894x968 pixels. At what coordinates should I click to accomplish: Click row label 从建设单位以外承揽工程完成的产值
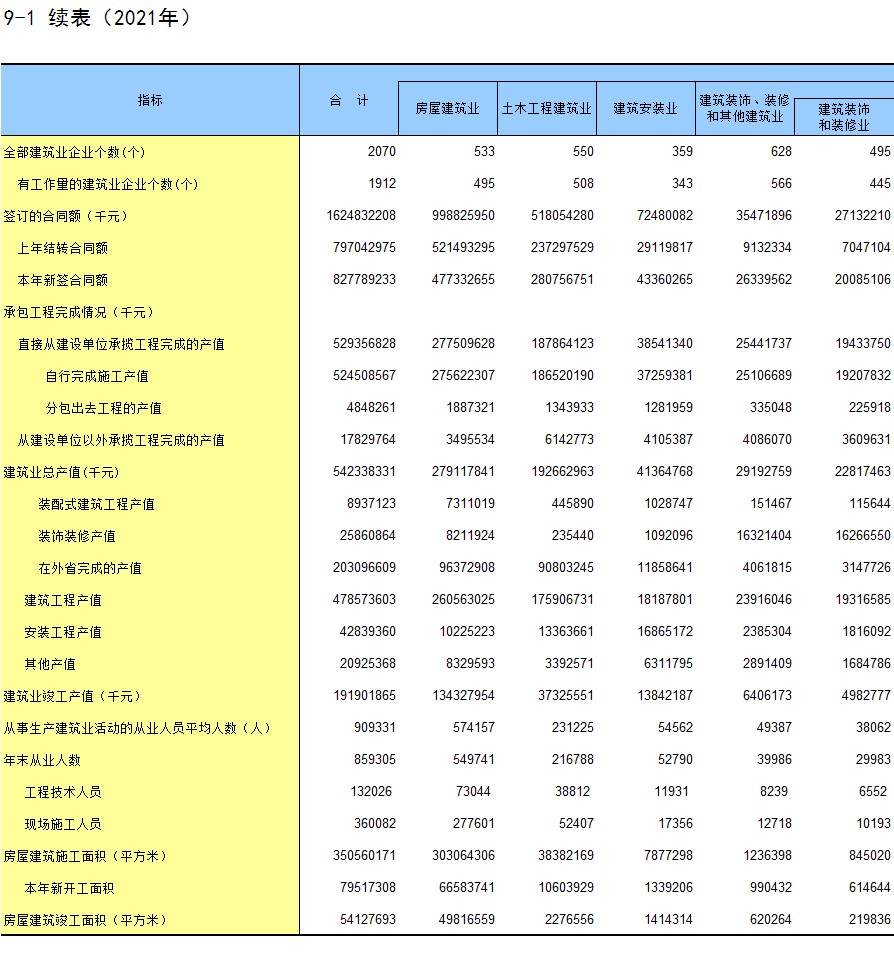[x=121, y=441]
